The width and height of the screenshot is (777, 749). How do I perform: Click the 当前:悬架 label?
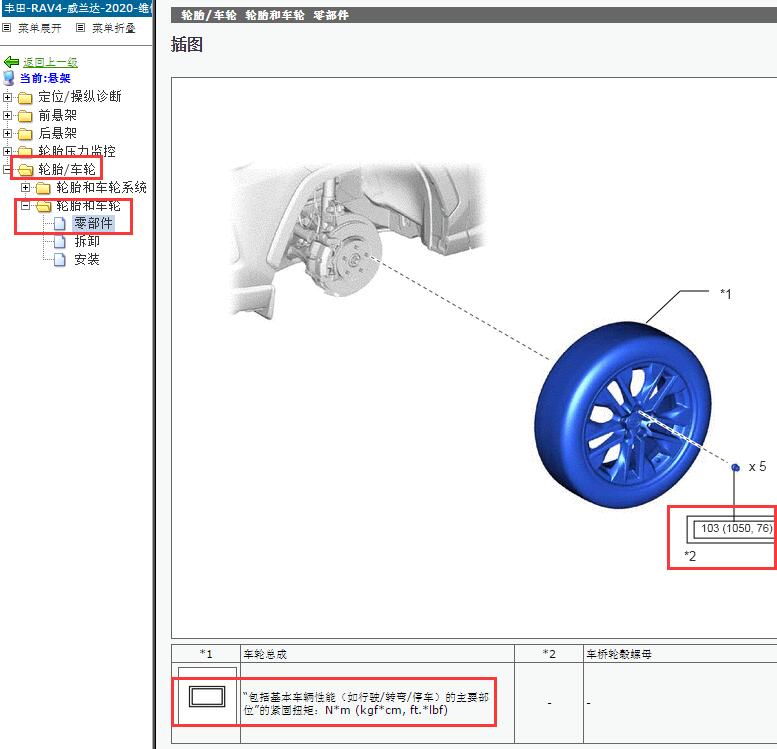coord(45,78)
